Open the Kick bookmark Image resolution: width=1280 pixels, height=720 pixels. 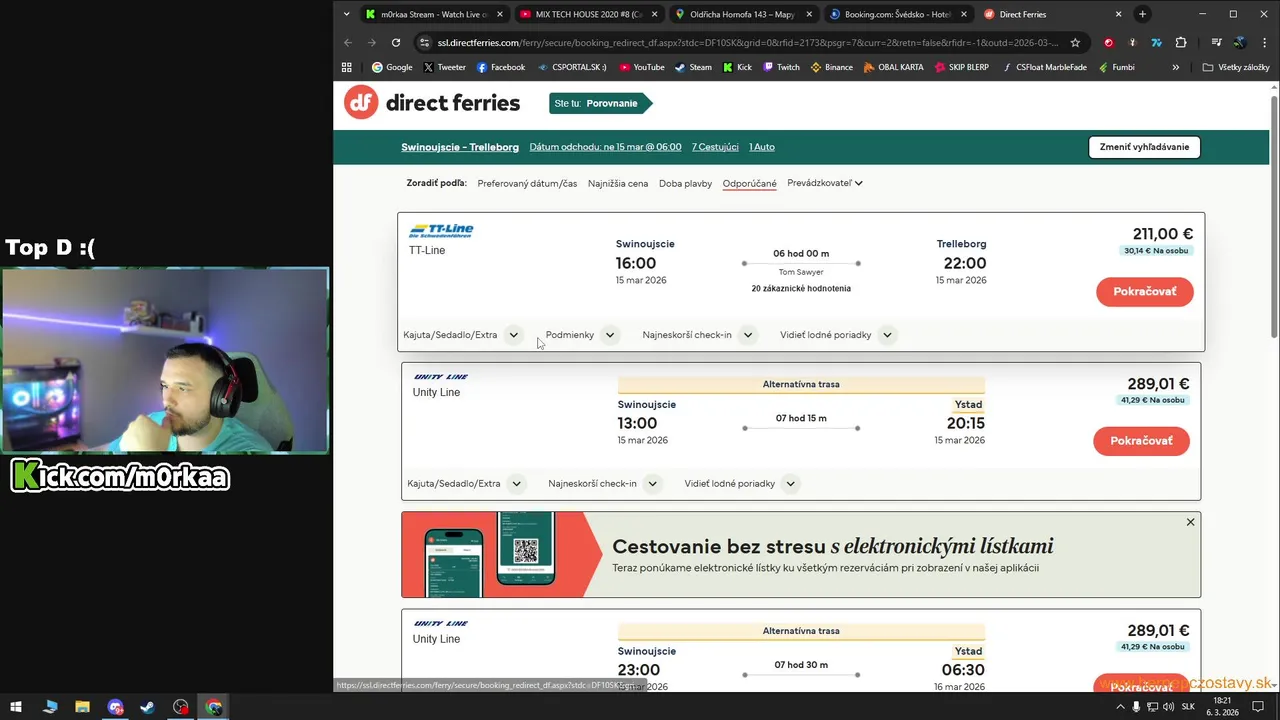[x=737, y=67]
